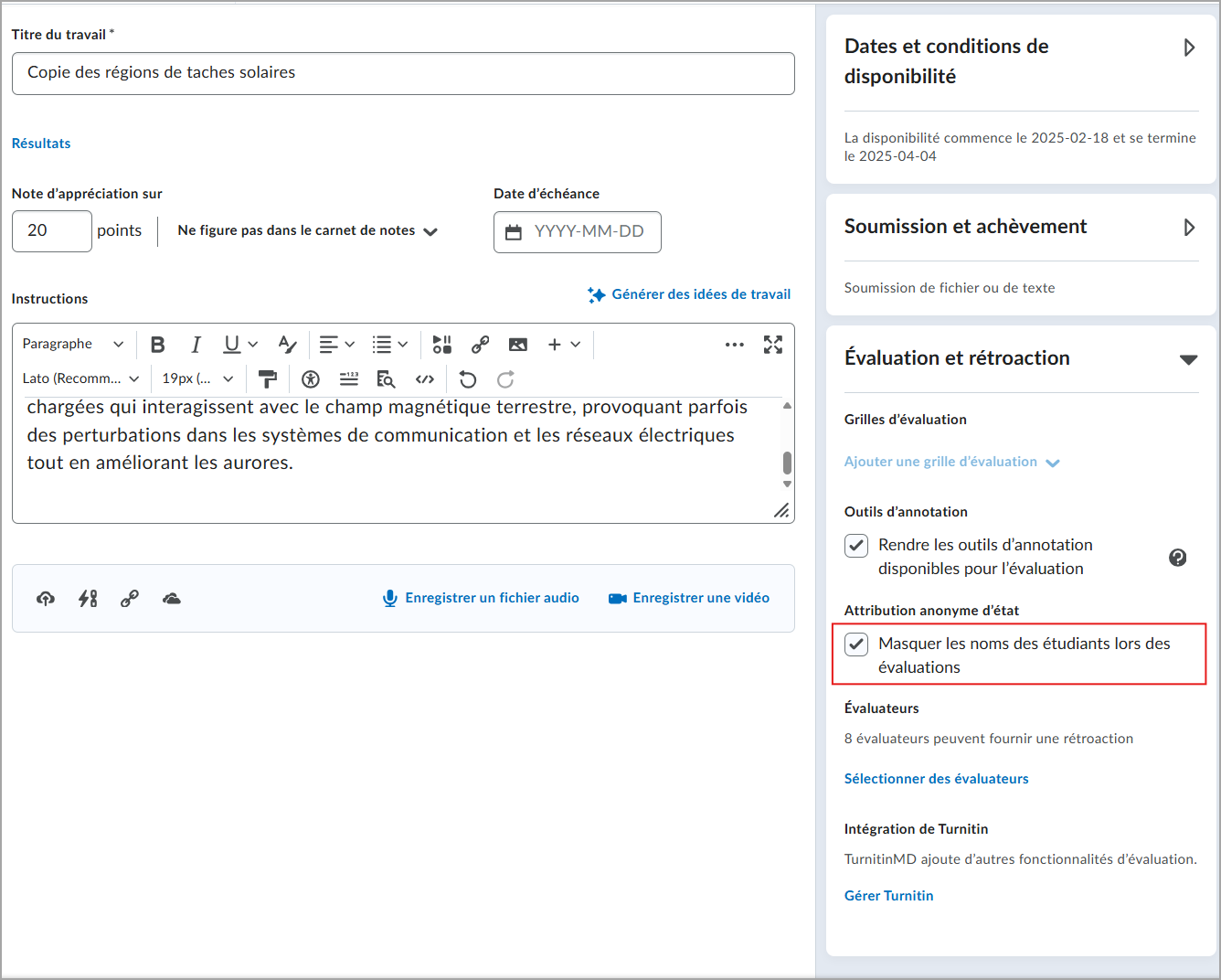1221x980 pixels.
Task: Toggle bold formatting in the instructions editor
Action: [157, 344]
